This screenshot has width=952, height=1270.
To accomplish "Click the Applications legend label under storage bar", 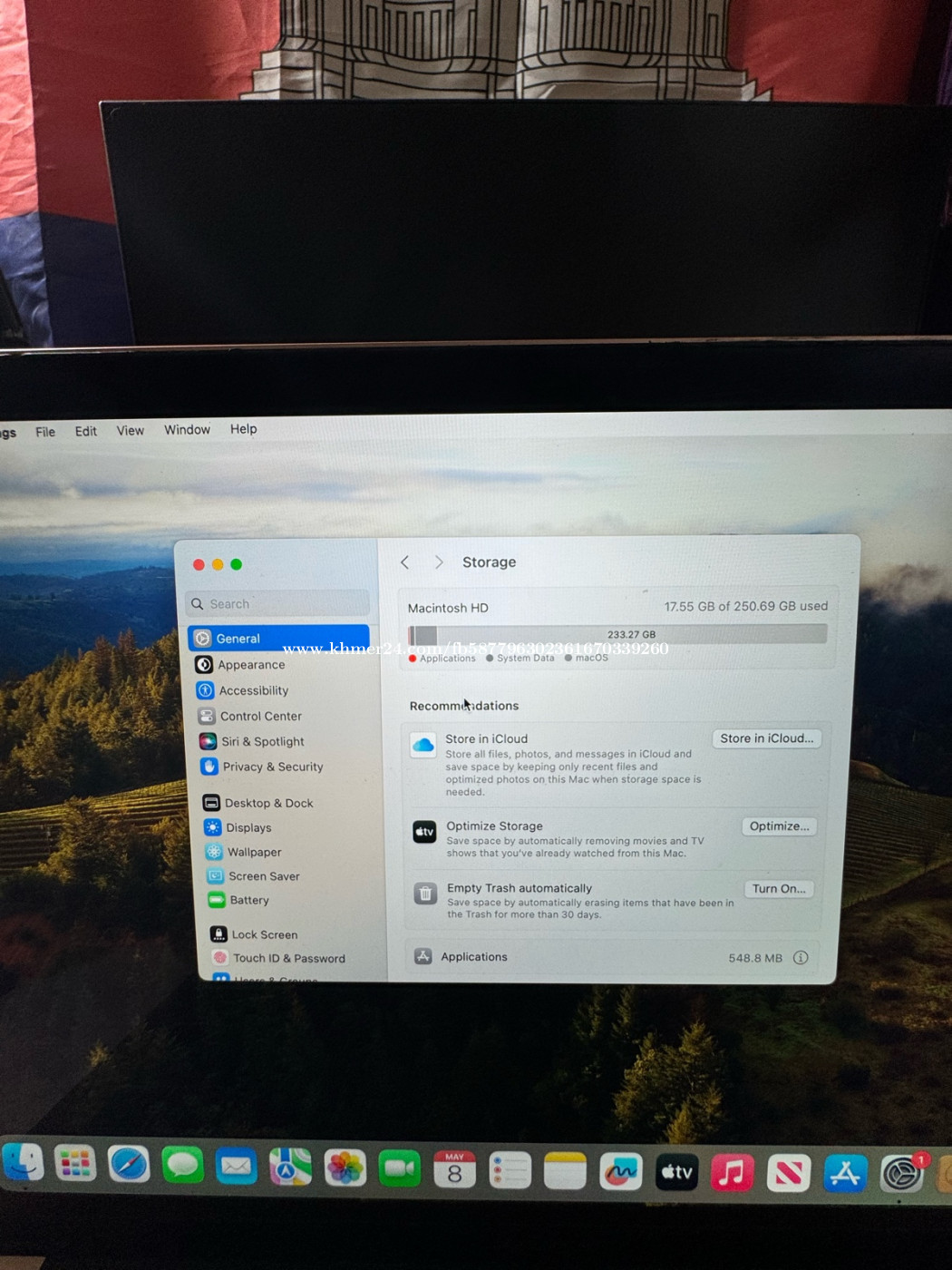I will [x=447, y=659].
